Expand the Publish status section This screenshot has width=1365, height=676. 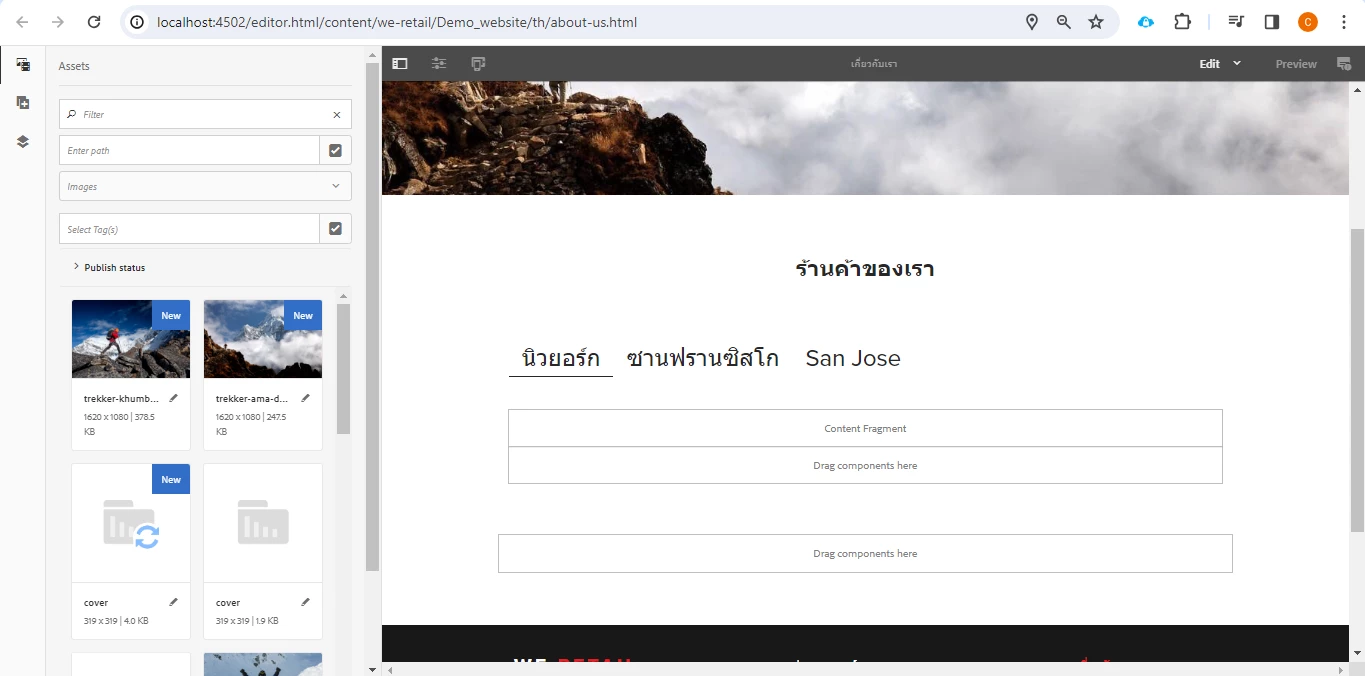[x=110, y=267]
